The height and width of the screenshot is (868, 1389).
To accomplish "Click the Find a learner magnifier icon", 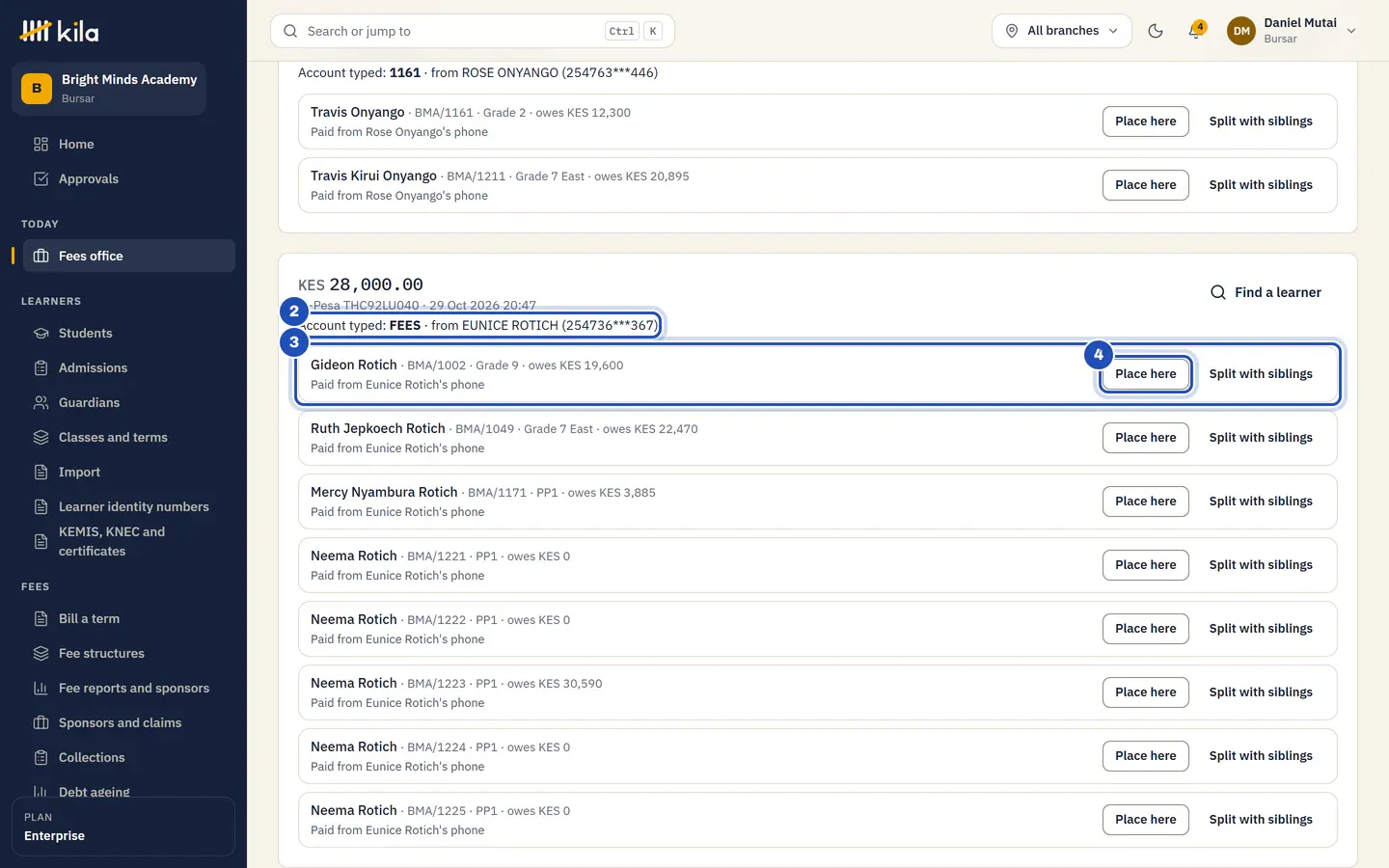I will (1218, 292).
